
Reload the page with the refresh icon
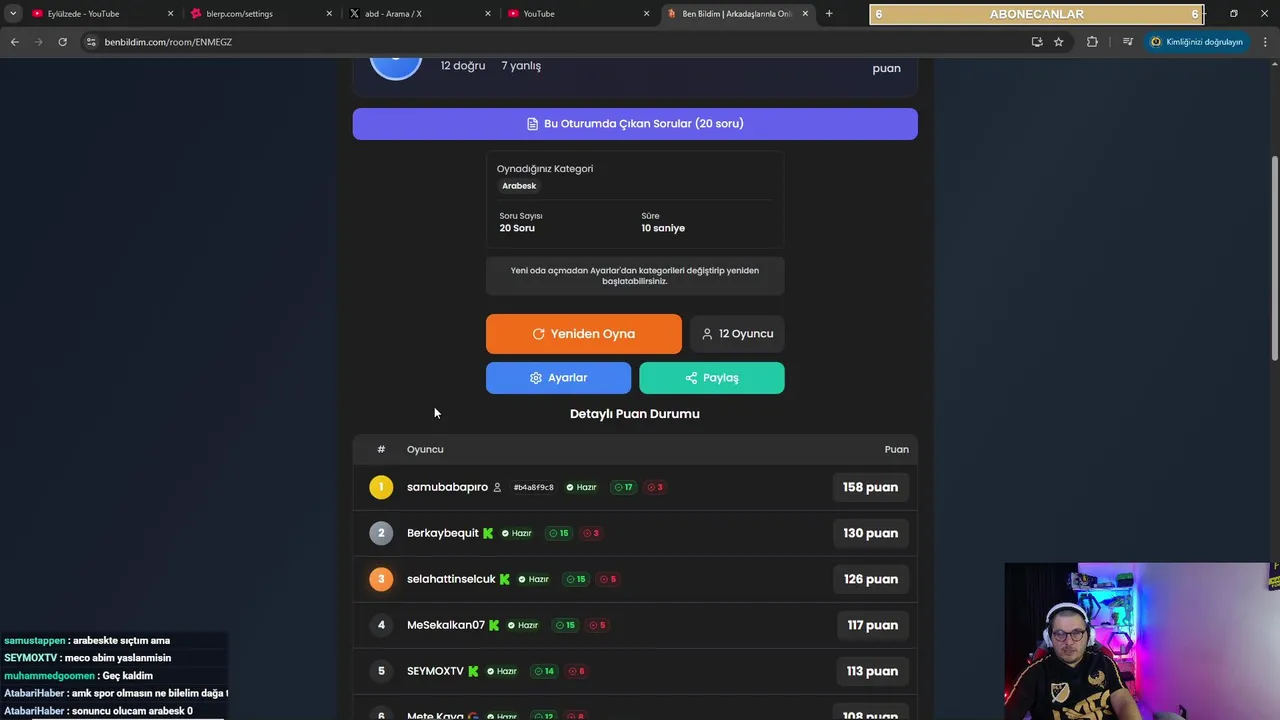62,42
